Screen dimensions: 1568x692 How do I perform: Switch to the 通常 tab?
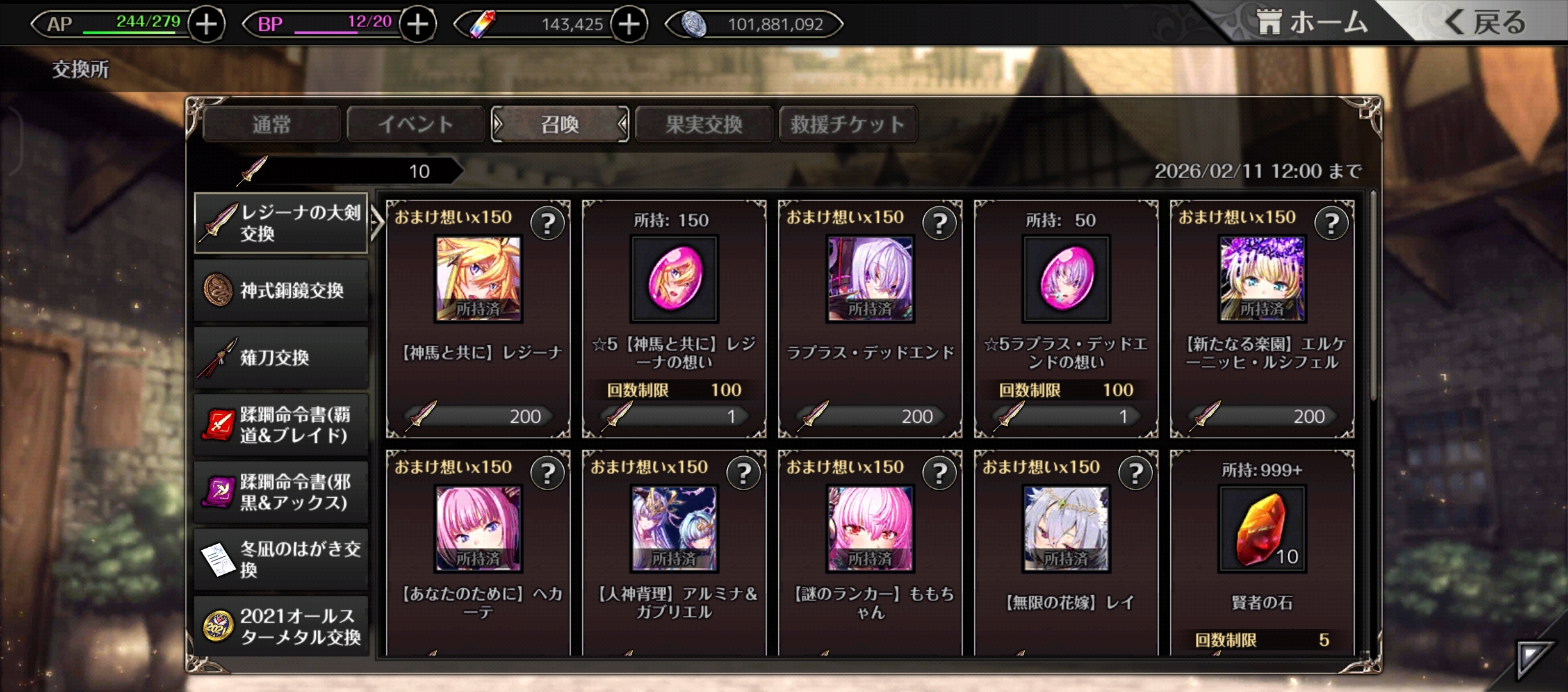(271, 124)
